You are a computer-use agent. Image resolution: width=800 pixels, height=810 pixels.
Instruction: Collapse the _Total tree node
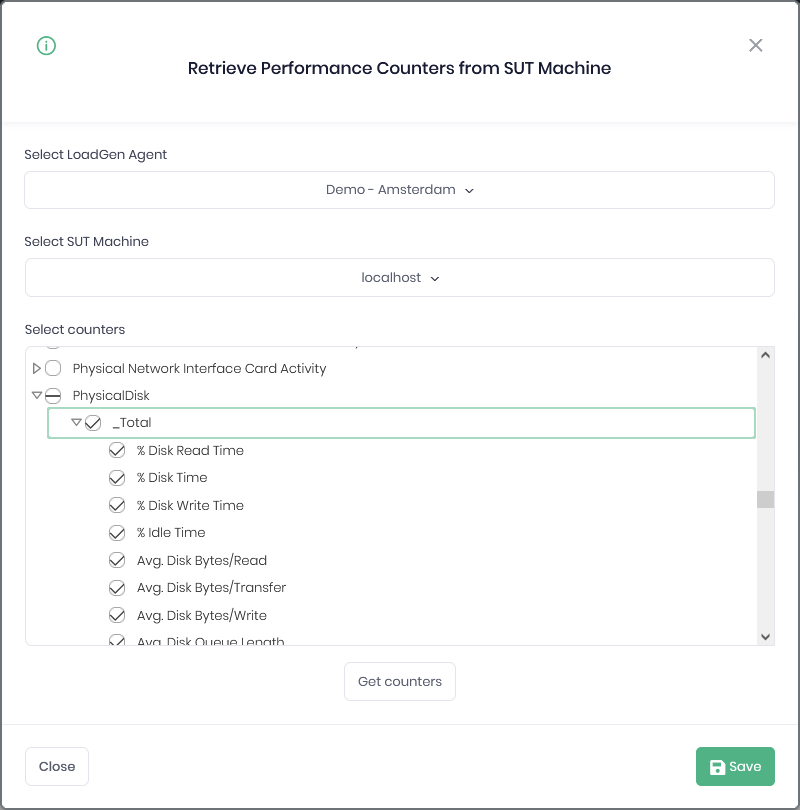click(76, 423)
